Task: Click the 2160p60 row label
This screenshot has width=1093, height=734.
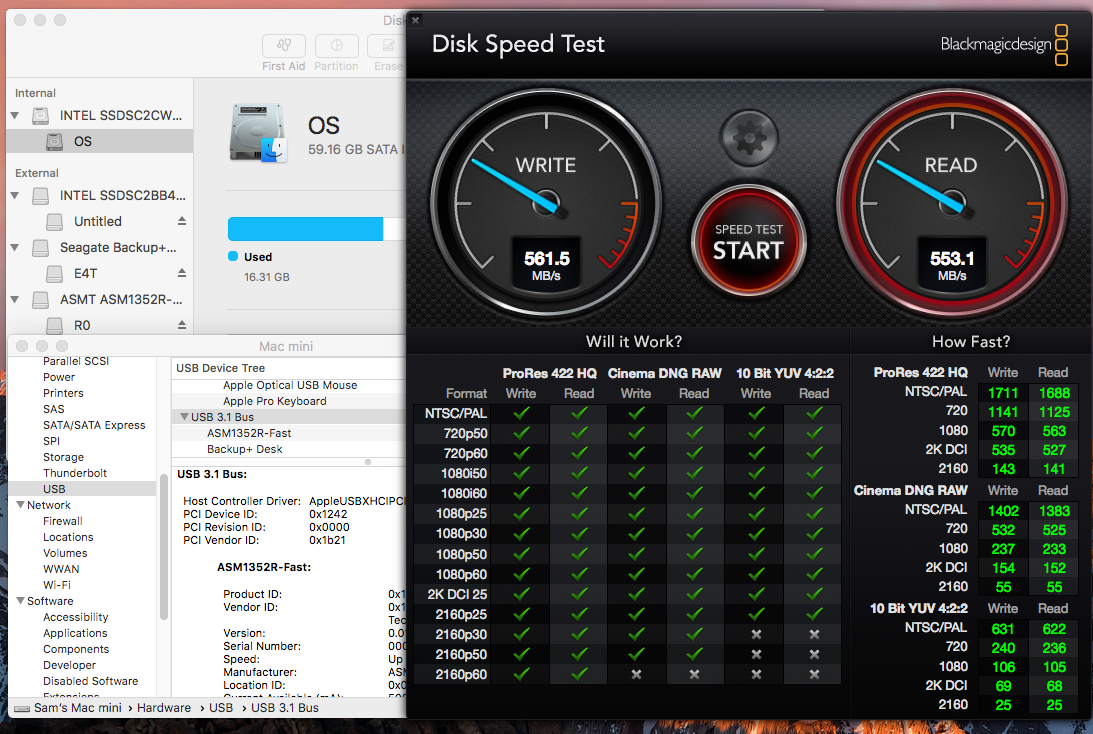Action: pyautogui.click(x=461, y=675)
